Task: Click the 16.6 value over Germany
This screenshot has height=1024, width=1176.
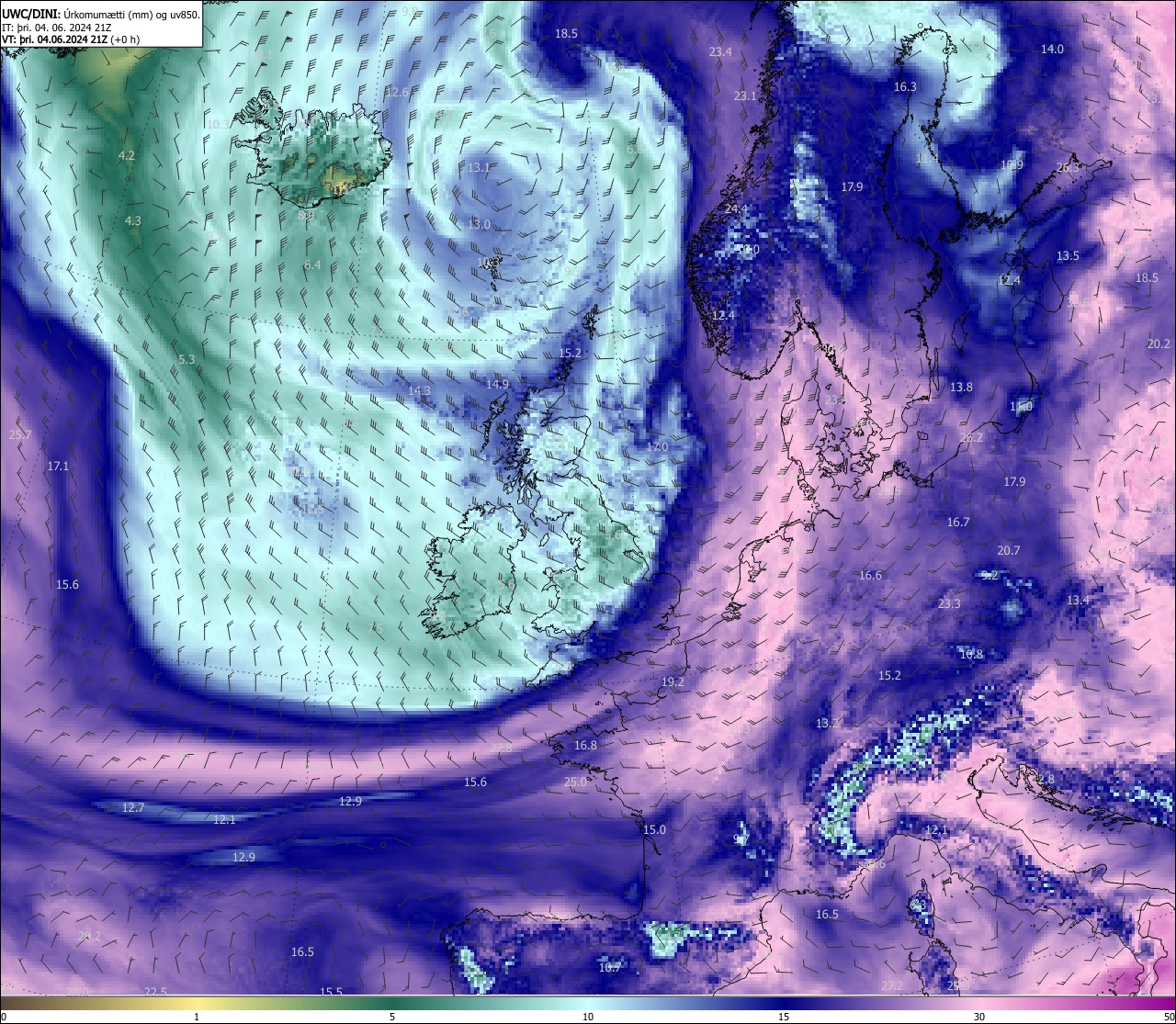Action: [870, 576]
